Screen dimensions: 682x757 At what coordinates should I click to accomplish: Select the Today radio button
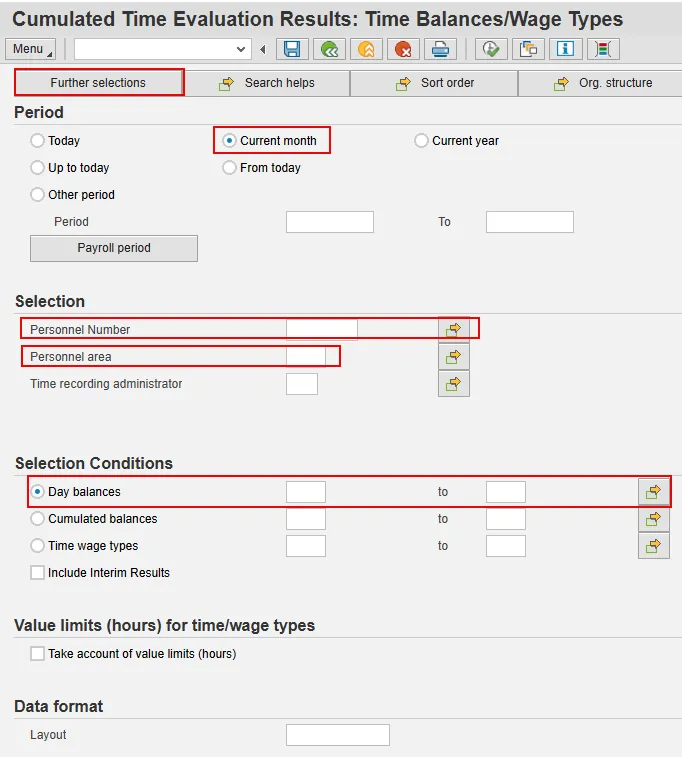37,140
